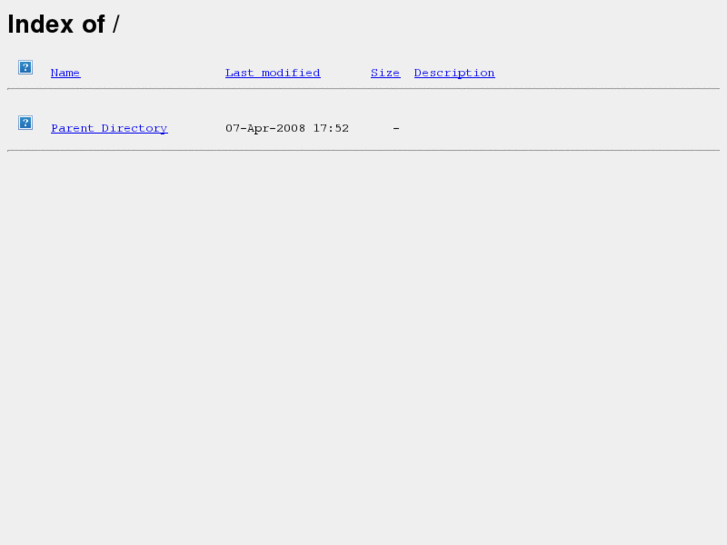Click the question-mark icon beside Name header

coord(26,67)
